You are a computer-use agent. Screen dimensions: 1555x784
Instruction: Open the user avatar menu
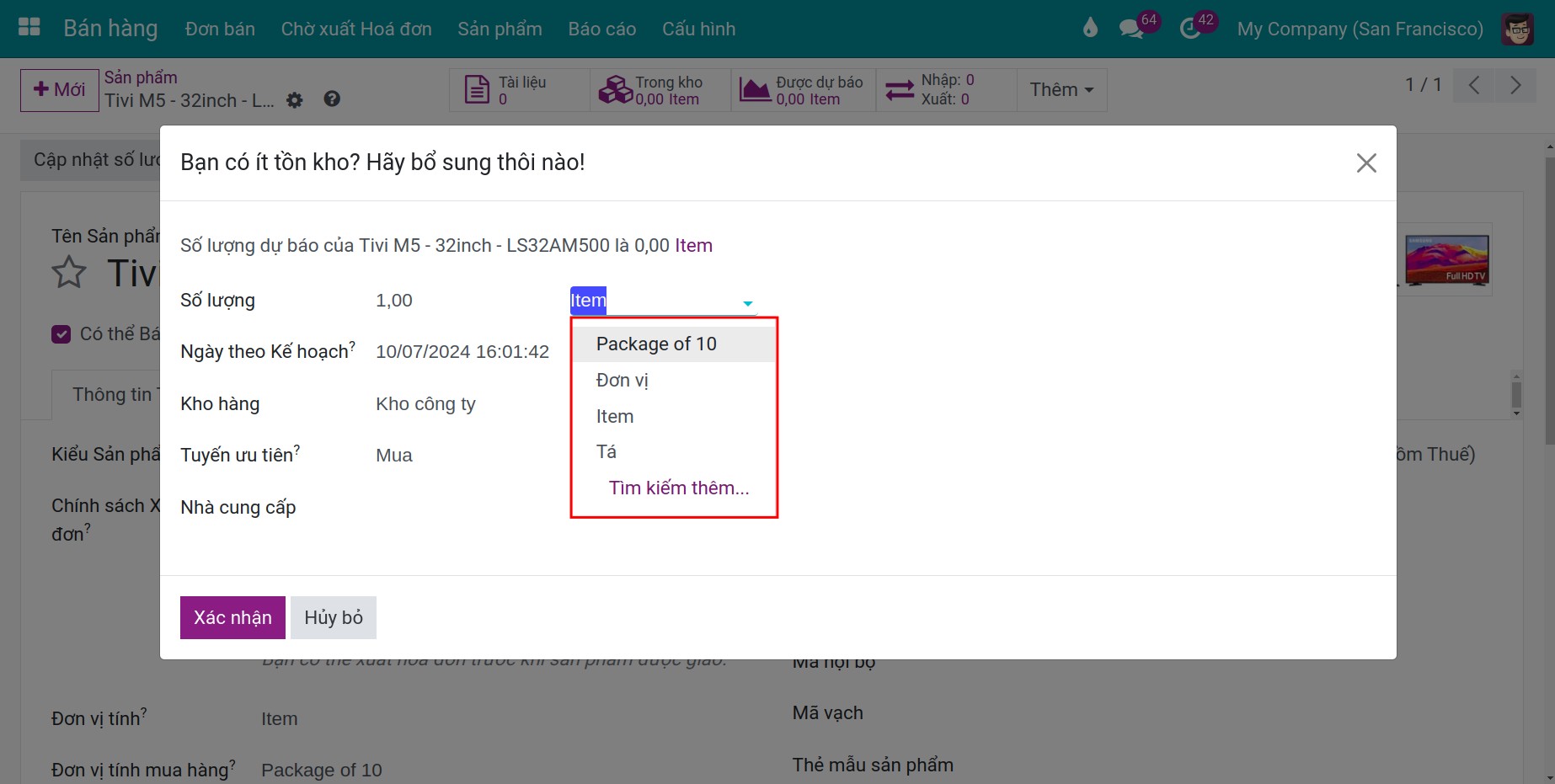(x=1518, y=29)
